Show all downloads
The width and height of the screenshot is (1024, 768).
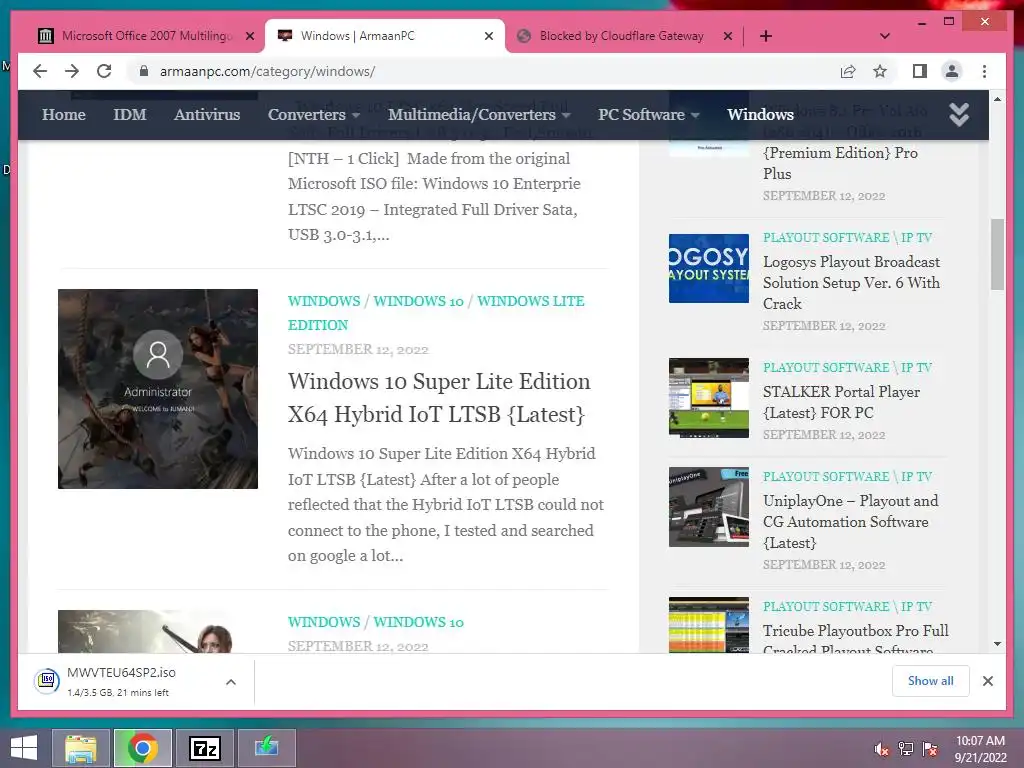pos(931,681)
